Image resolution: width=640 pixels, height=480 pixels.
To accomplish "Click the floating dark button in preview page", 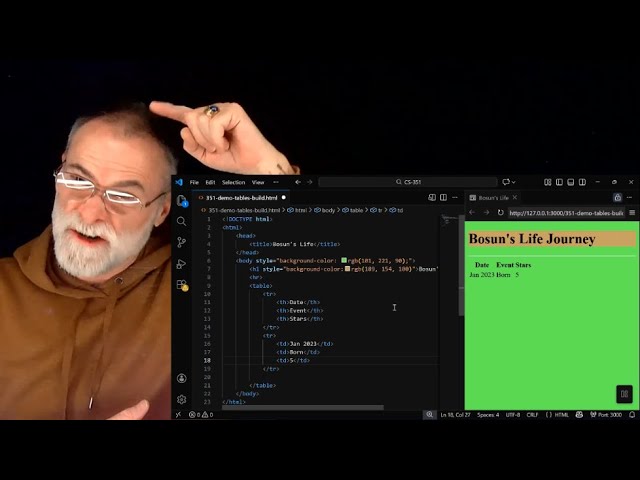I will pyautogui.click(x=624, y=394).
